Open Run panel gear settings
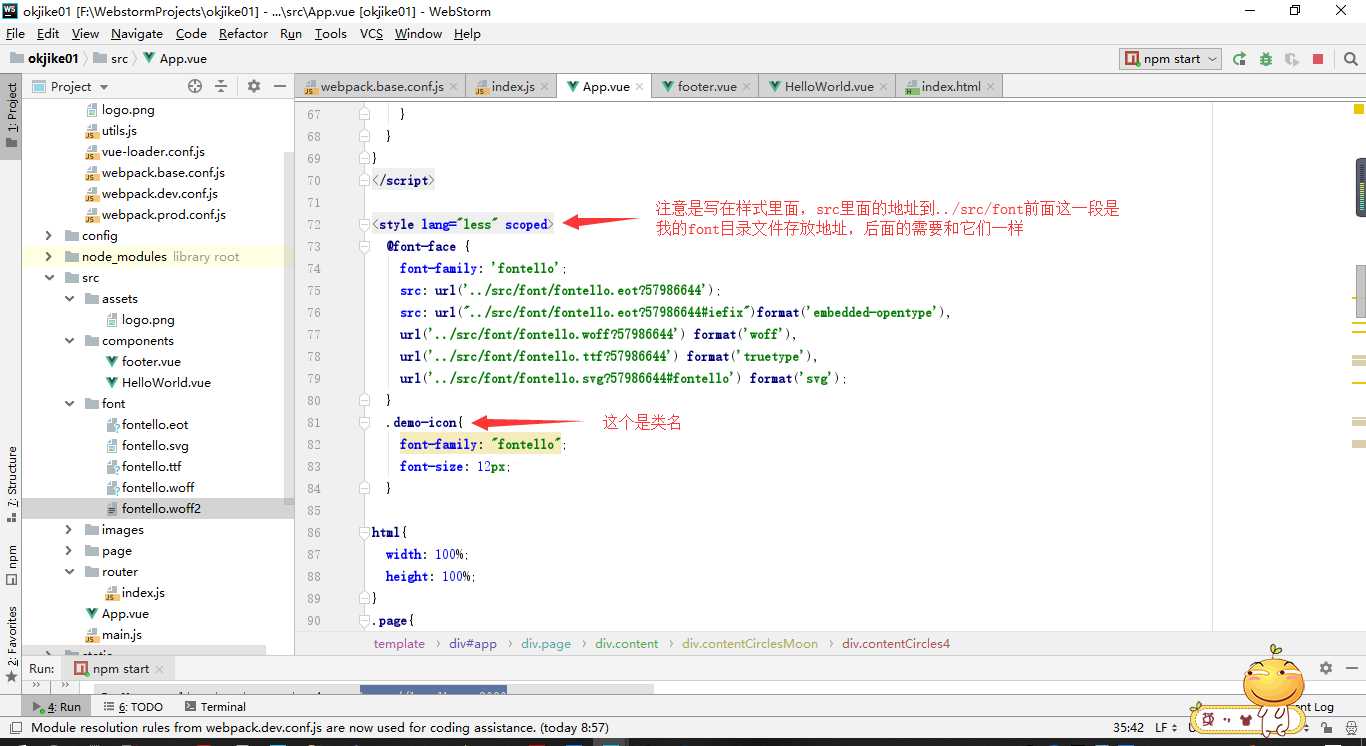This screenshot has height=746, width=1366. [1326, 668]
